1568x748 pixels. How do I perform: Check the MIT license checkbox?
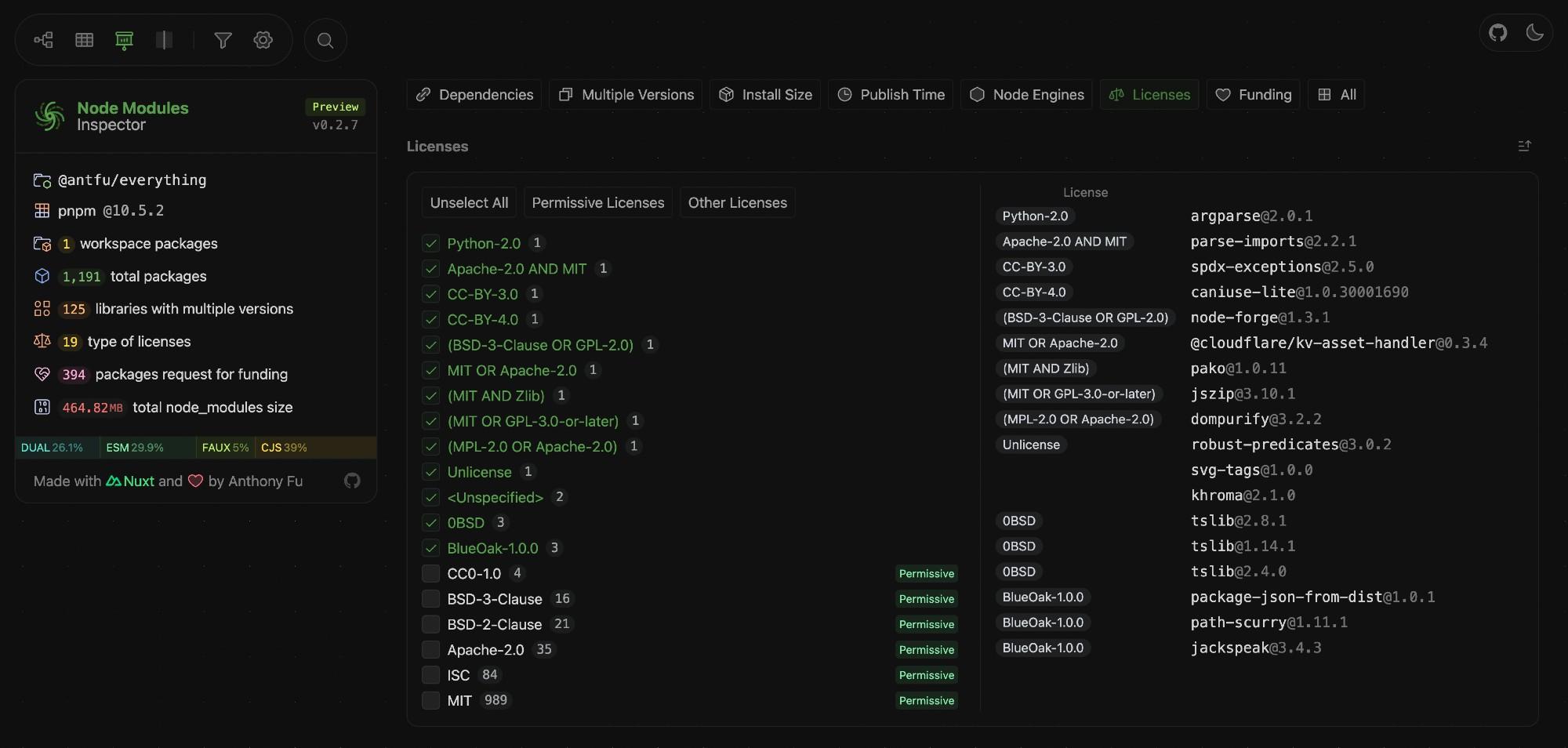pyautogui.click(x=430, y=700)
